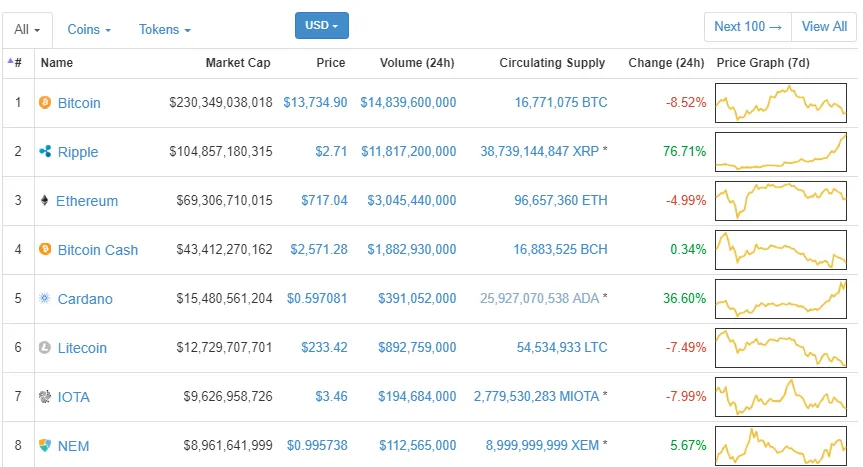This screenshot has height=467, width=863.
Task: Click Litecoin volume $892,759,000
Action: click(417, 347)
